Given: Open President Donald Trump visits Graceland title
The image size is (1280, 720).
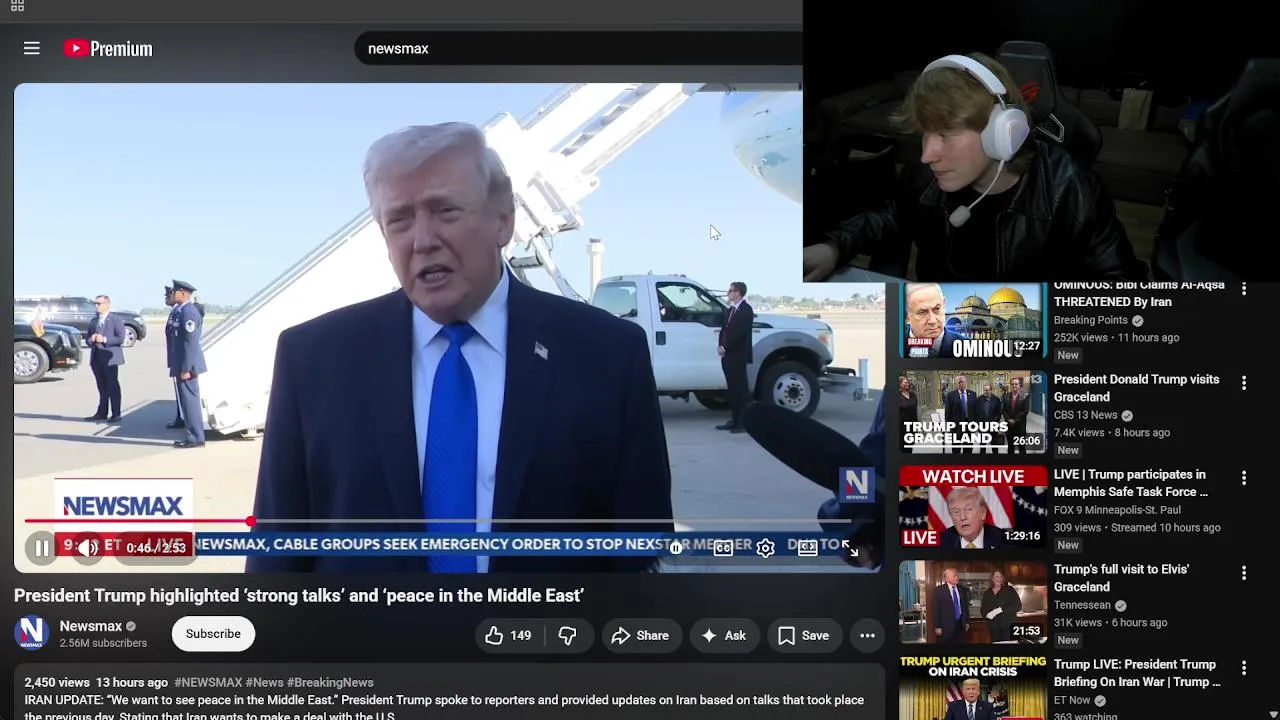Looking at the screenshot, I should pyautogui.click(x=1136, y=388).
